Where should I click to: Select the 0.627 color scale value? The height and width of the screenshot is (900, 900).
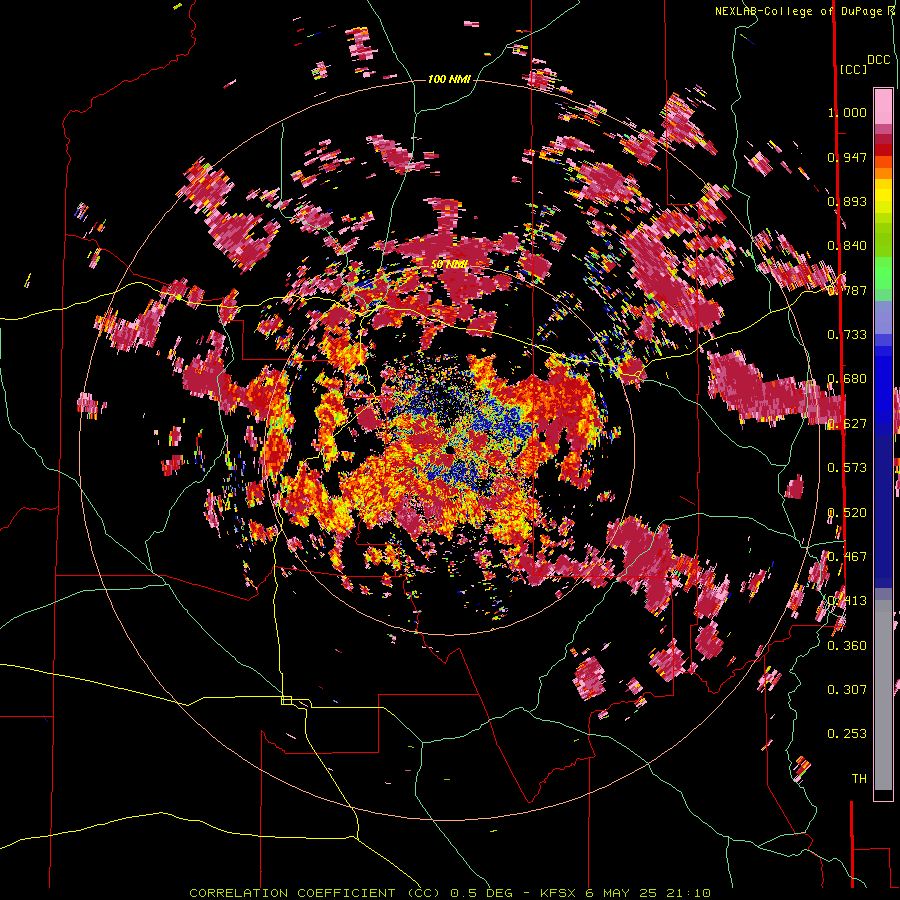point(847,424)
